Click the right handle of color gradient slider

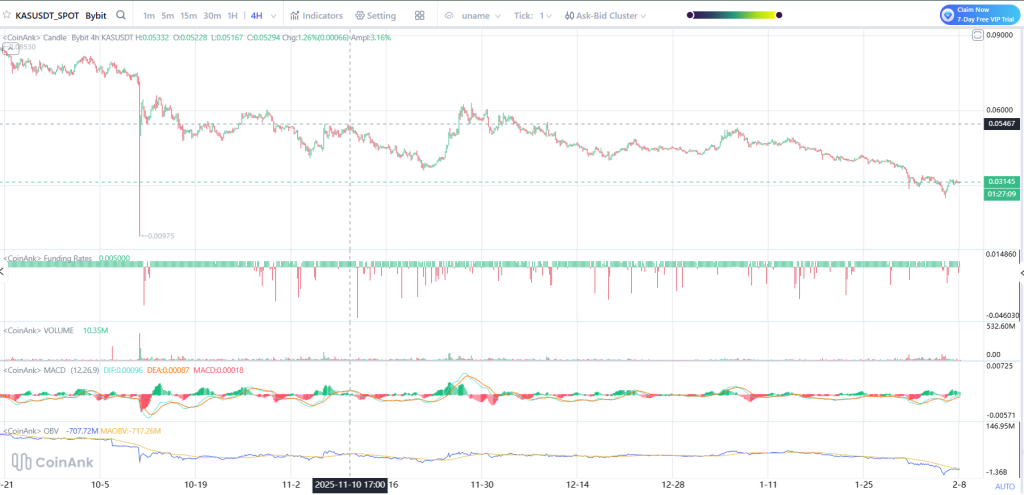click(x=777, y=16)
